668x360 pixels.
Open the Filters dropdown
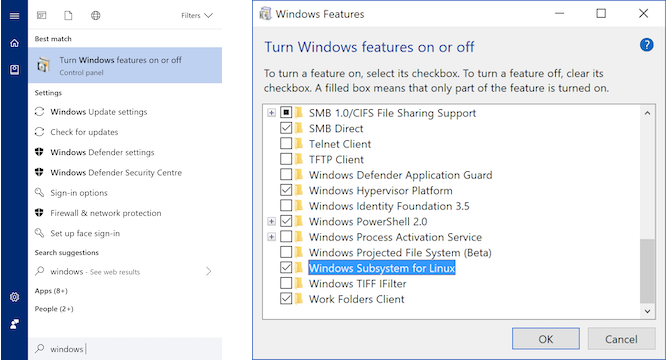[197, 15]
